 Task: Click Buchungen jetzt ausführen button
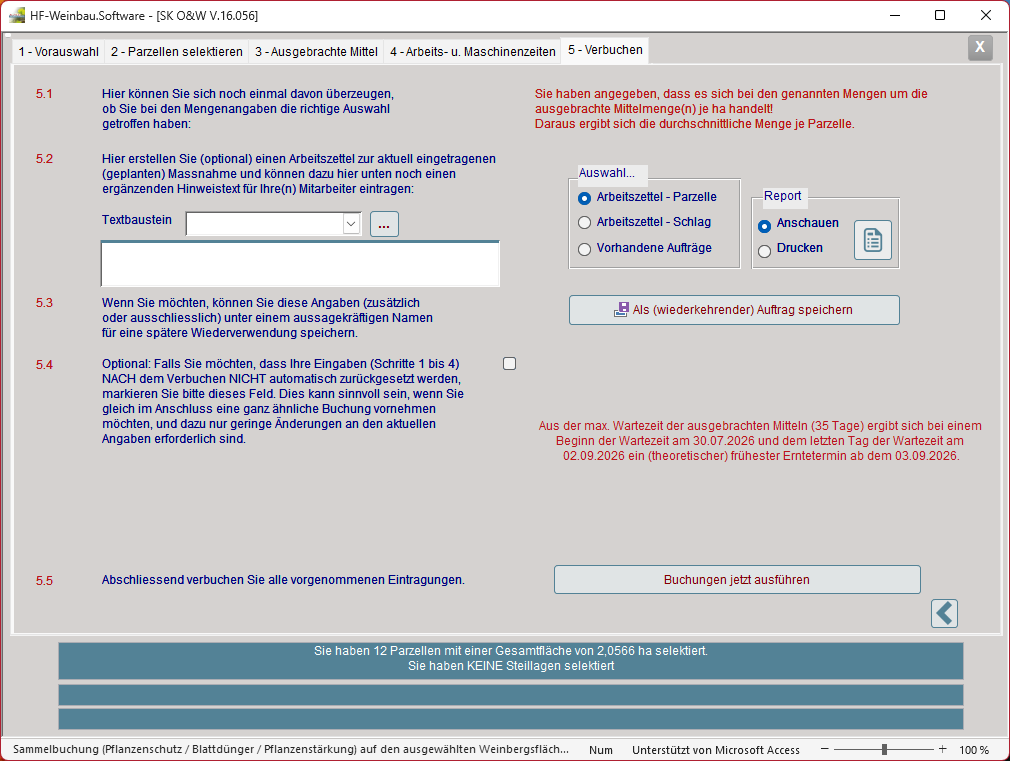point(737,580)
